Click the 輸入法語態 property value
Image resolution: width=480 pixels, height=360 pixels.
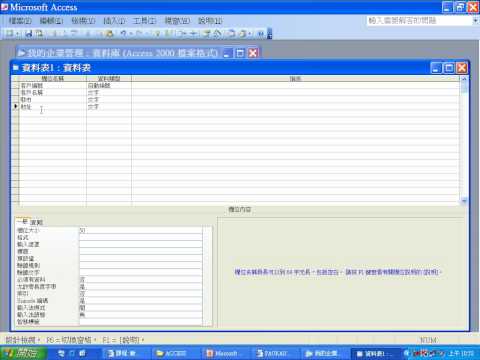click(x=140, y=314)
